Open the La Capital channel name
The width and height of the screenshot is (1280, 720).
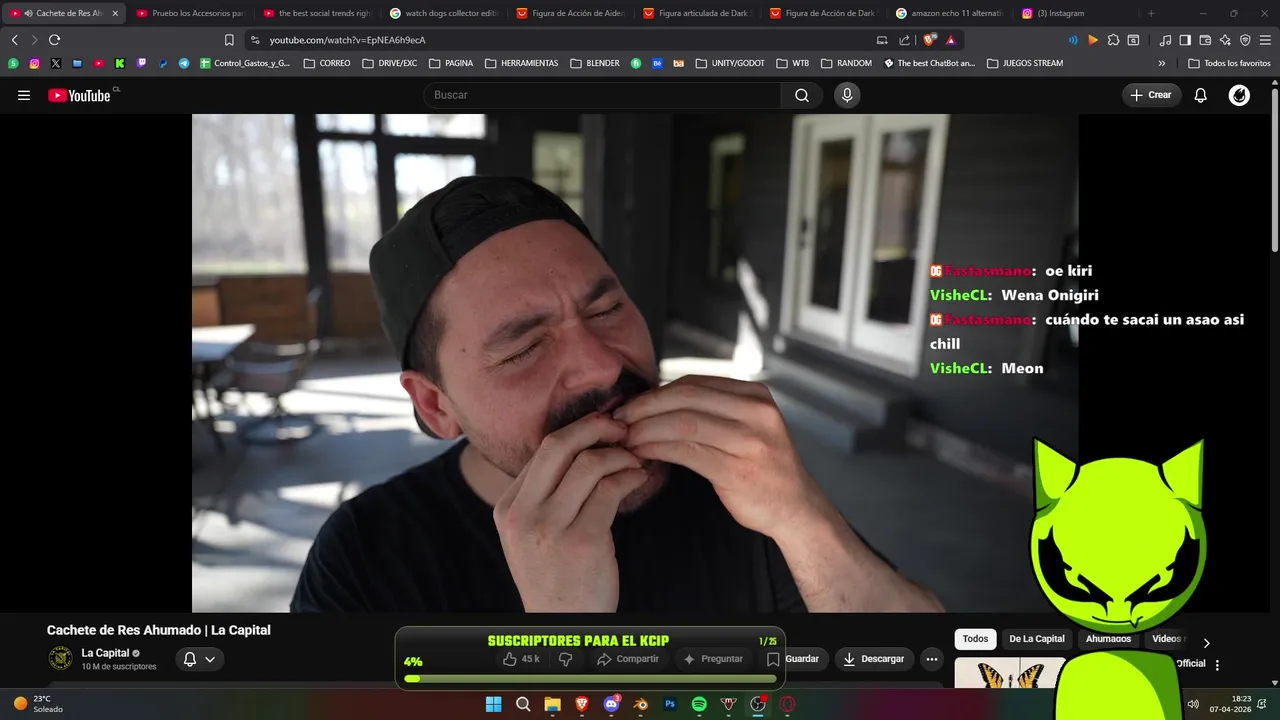coord(105,653)
